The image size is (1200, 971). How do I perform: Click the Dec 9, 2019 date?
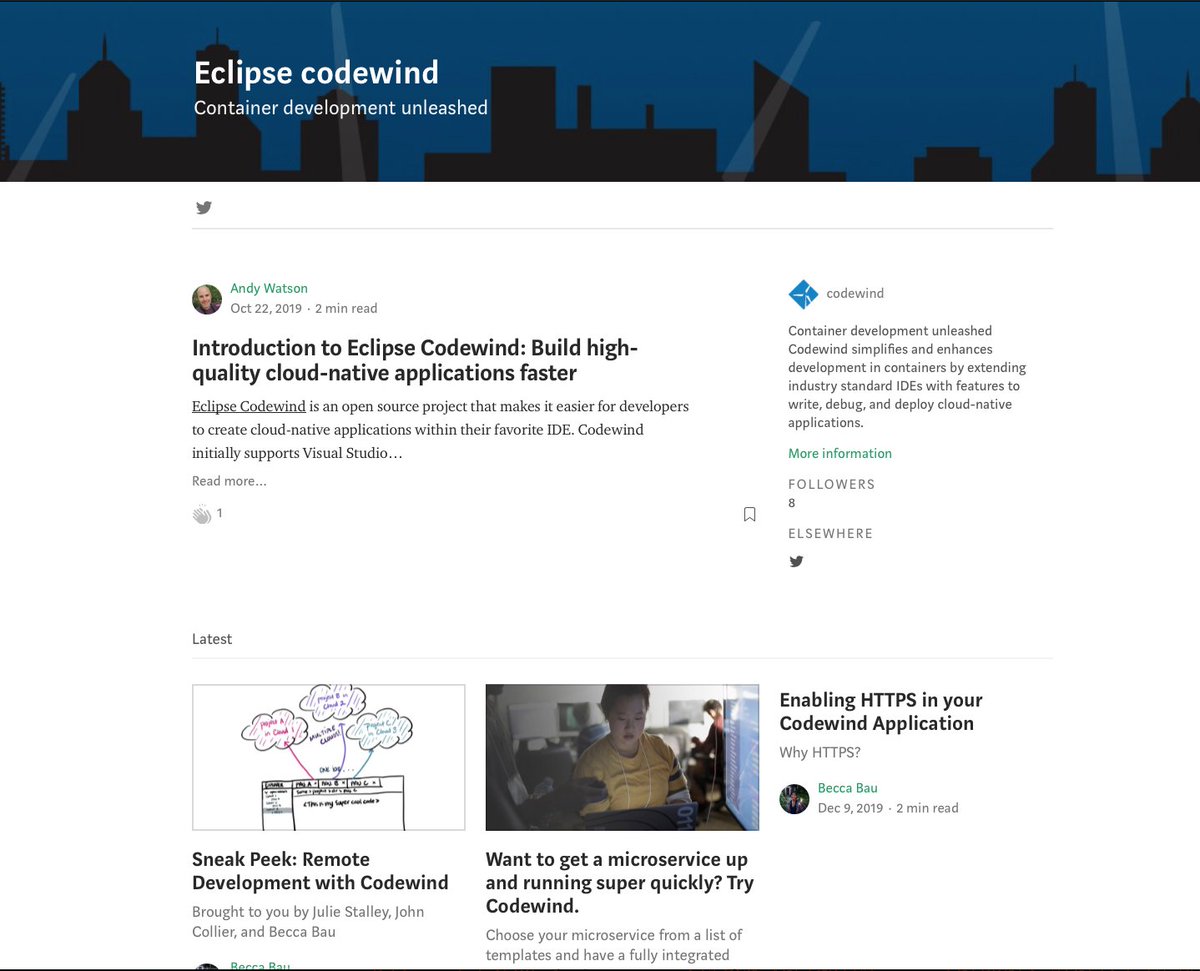[851, 808]
